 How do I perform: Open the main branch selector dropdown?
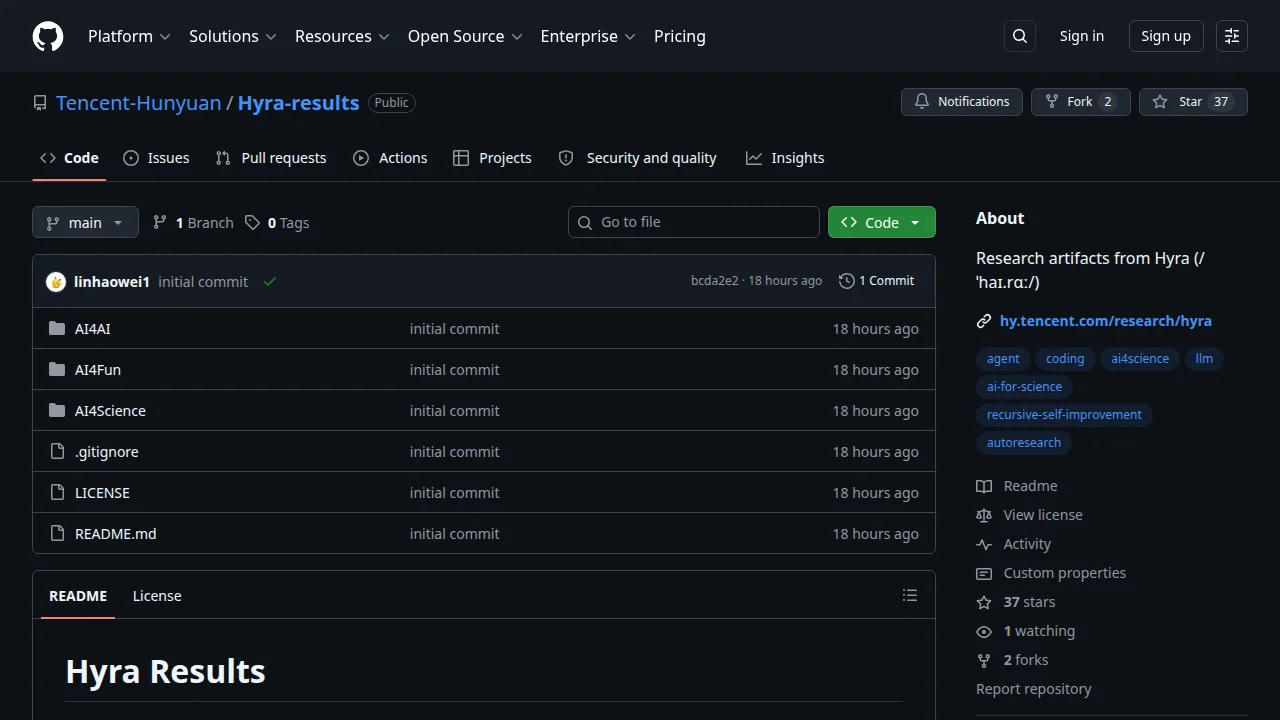(85, 222)
